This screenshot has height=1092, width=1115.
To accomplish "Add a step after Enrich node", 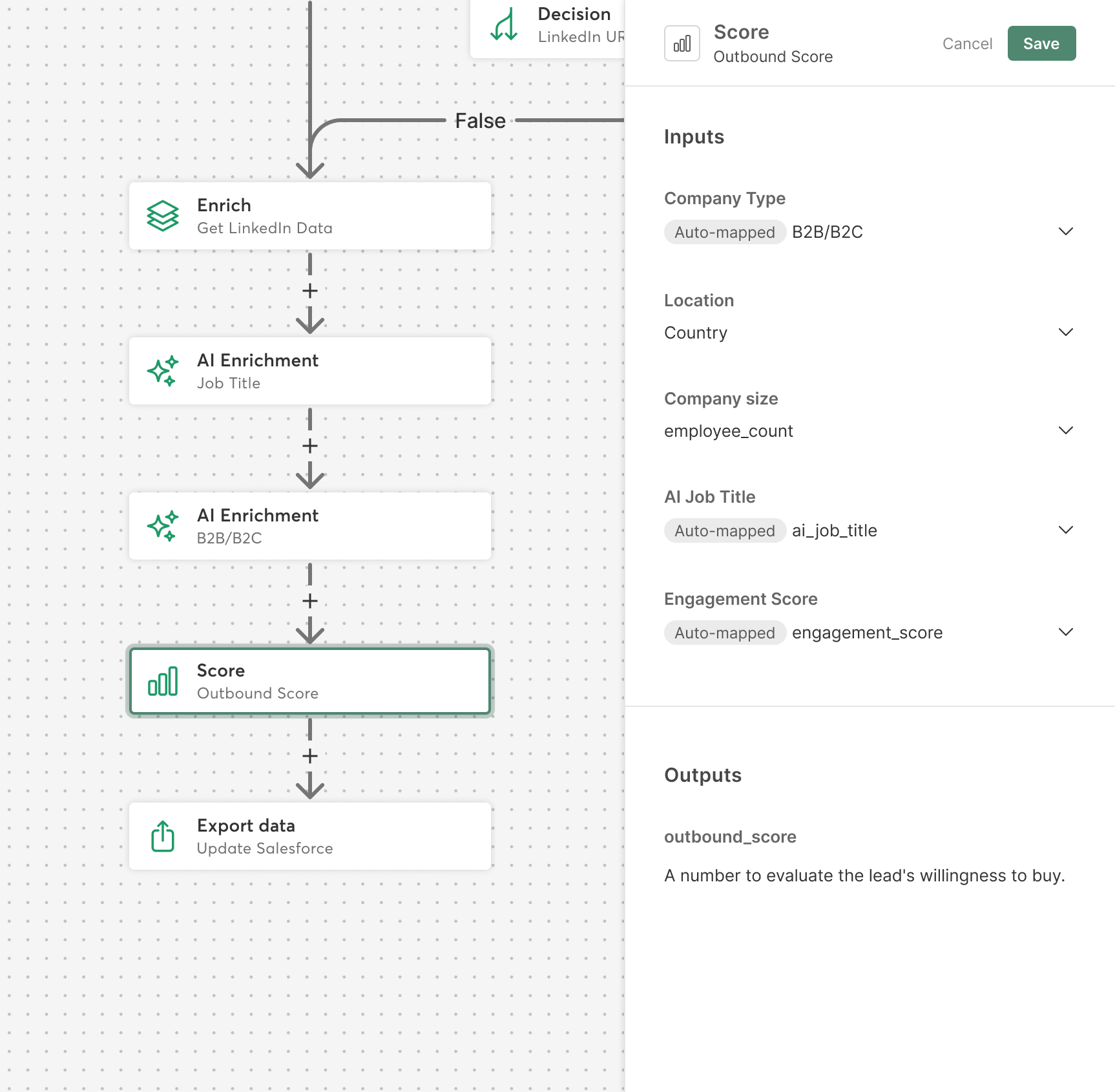I will coord(310,291).
